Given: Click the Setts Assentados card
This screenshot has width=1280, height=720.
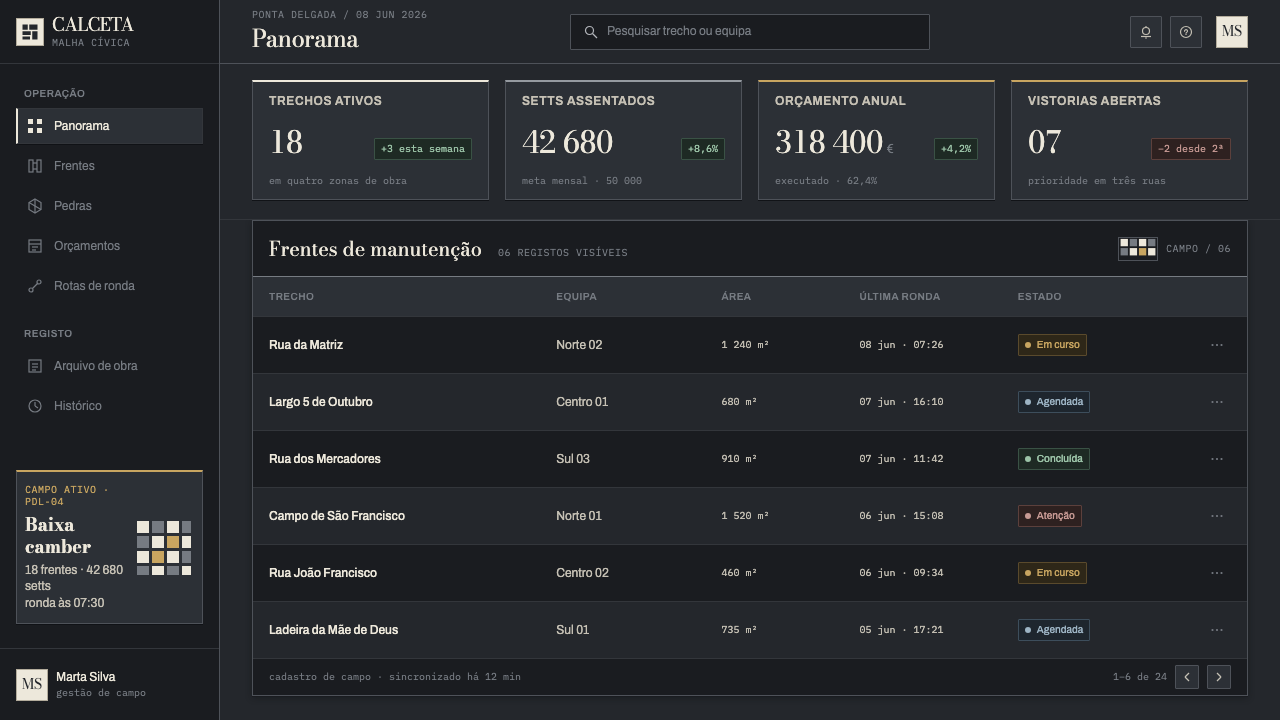Looking at the screenshot, I should pyautogui.click(x=623, y=140).
